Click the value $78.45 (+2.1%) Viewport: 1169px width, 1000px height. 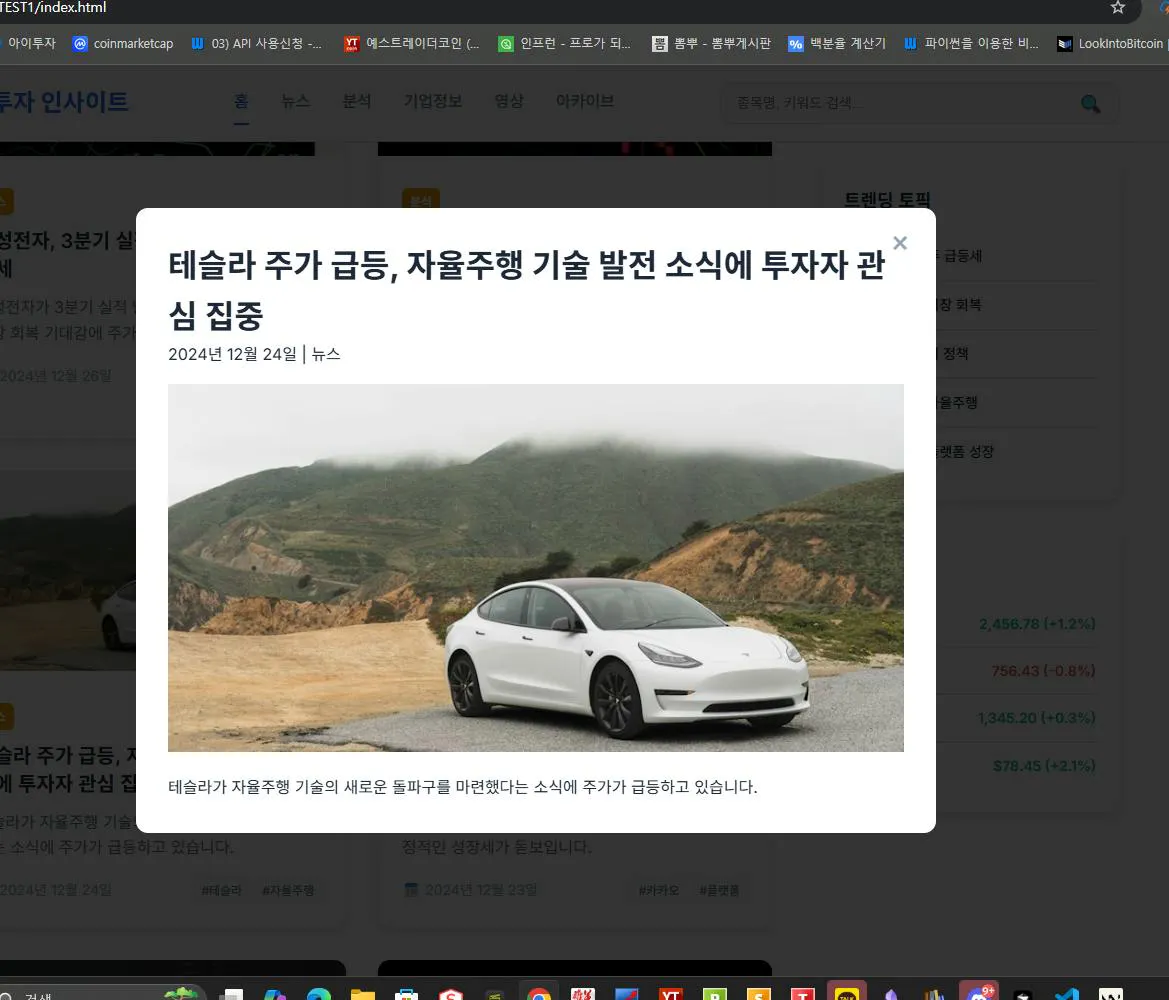coord(1044,766)
